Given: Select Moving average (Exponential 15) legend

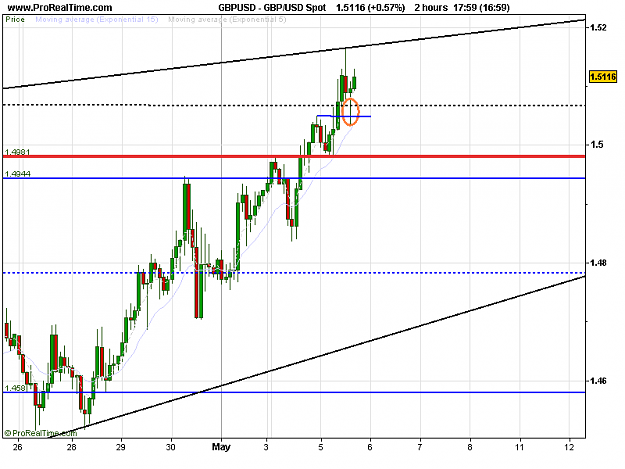Looking at the screenshot, I should click(97, 19).
